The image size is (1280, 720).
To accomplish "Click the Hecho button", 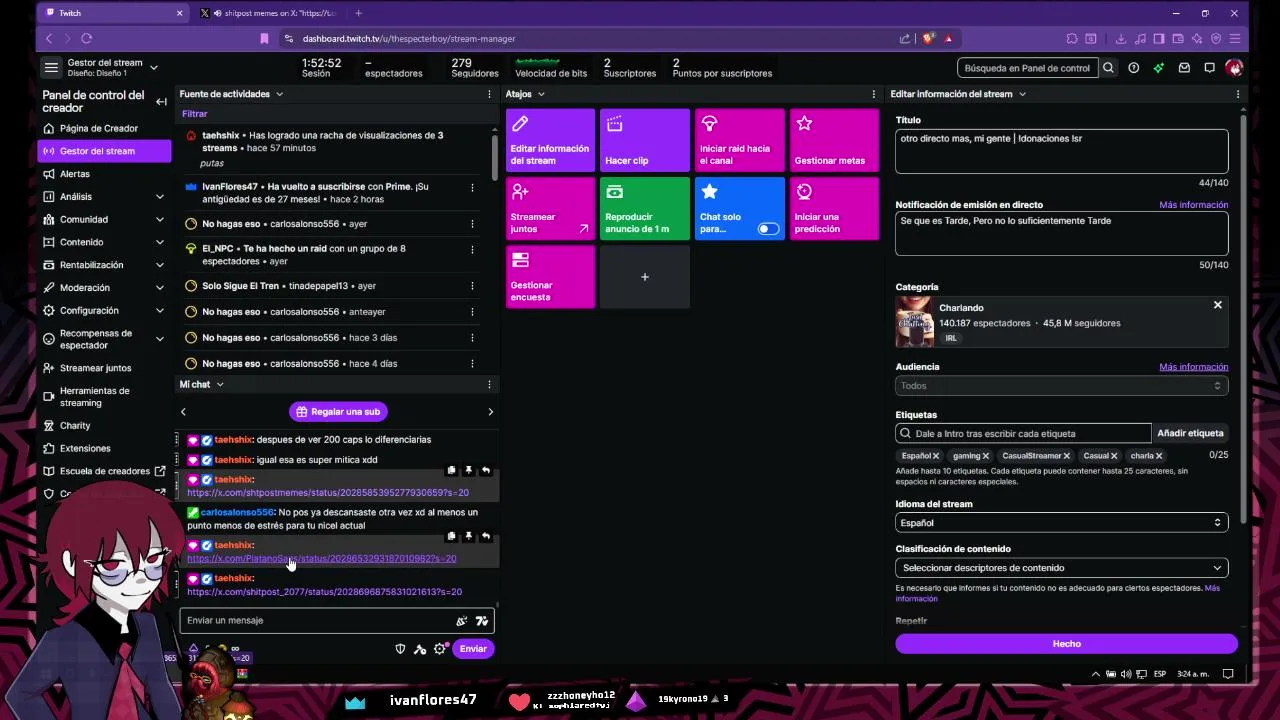I will pos(1066,644).
